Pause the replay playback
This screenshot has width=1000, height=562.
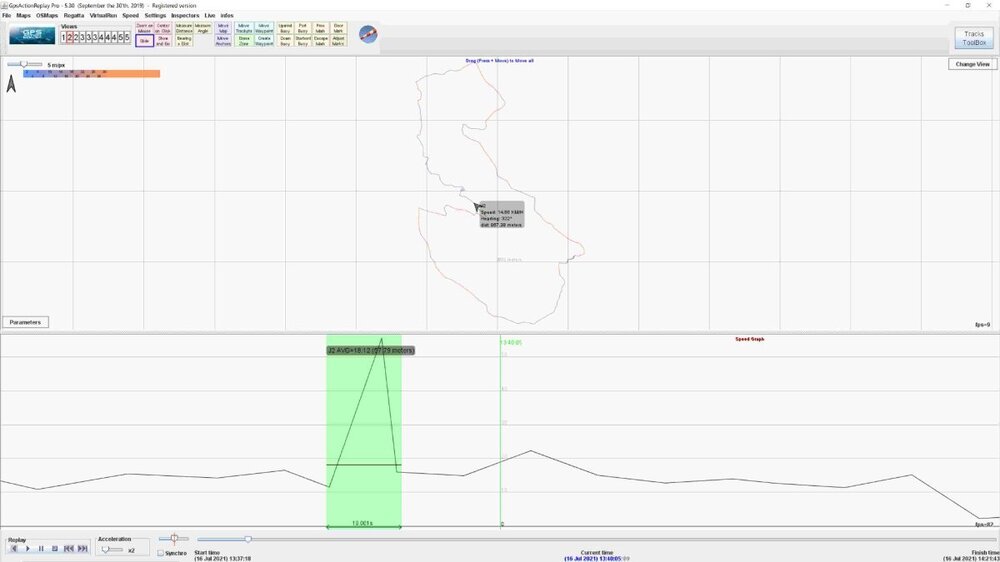click(x=41, y=549)
